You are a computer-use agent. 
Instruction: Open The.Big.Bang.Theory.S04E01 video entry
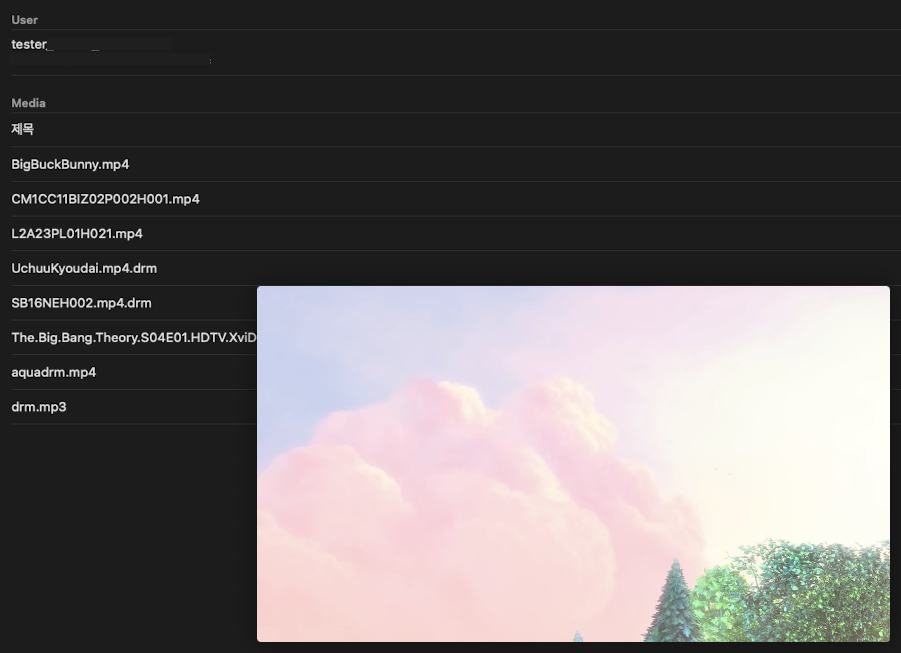[133, 337]
